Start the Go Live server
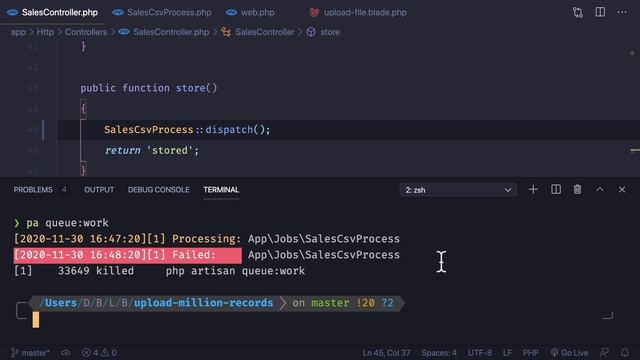This screenshot has width=640, height=360. point(569,353)
